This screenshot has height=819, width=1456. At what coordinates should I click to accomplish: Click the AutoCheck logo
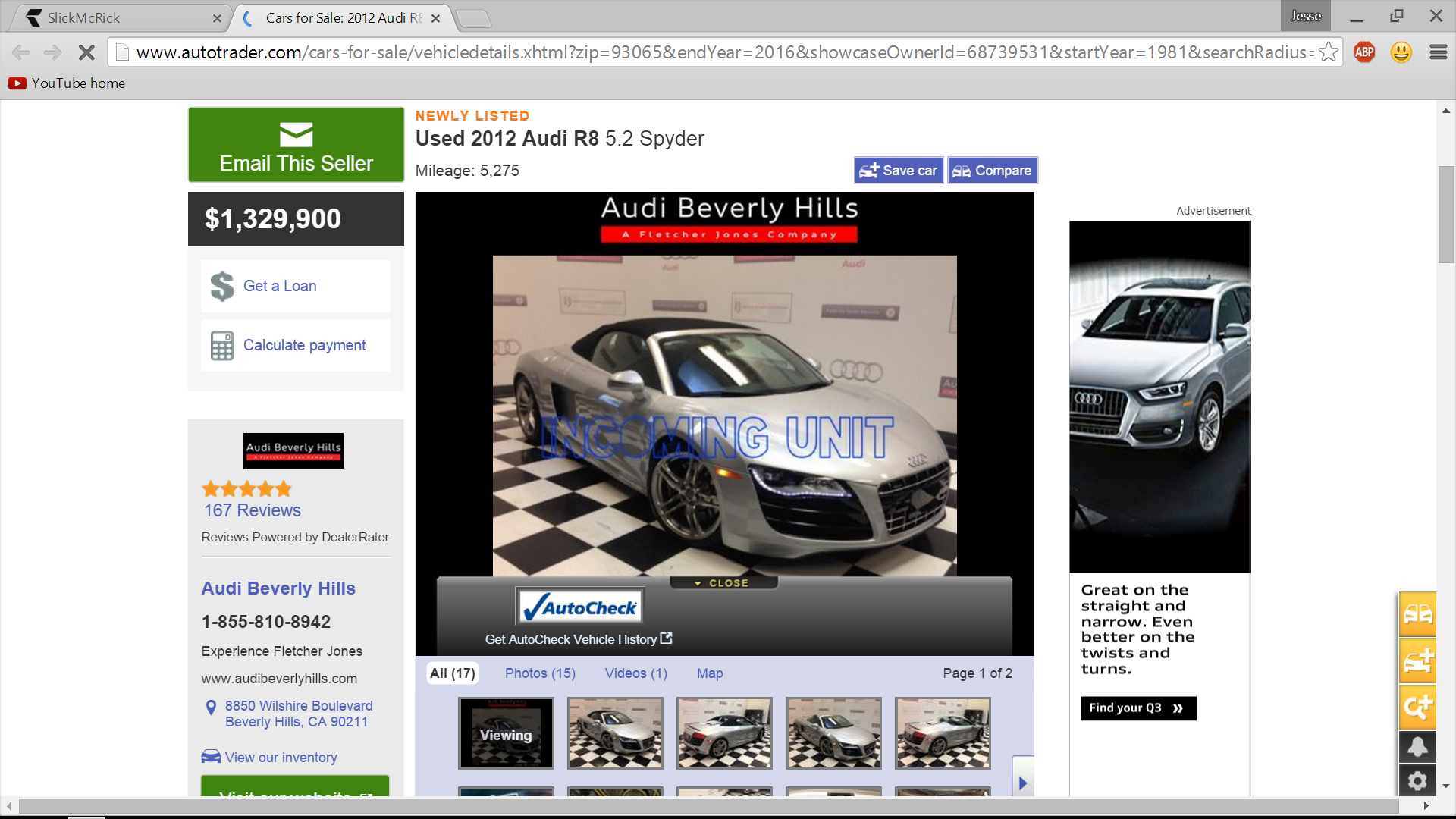[581, 607]
